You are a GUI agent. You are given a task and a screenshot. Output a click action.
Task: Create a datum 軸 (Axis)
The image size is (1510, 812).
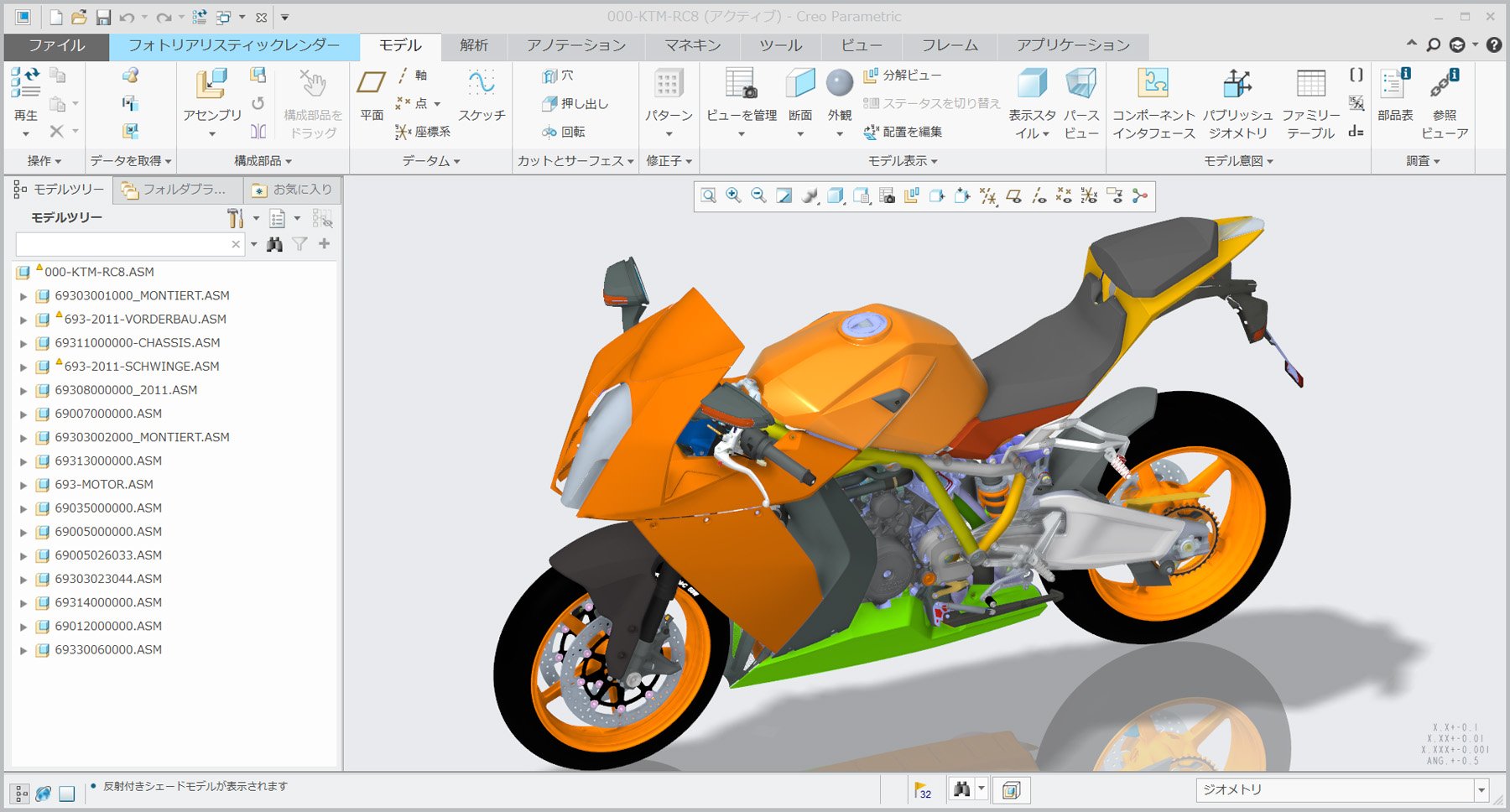pos(412,75)
